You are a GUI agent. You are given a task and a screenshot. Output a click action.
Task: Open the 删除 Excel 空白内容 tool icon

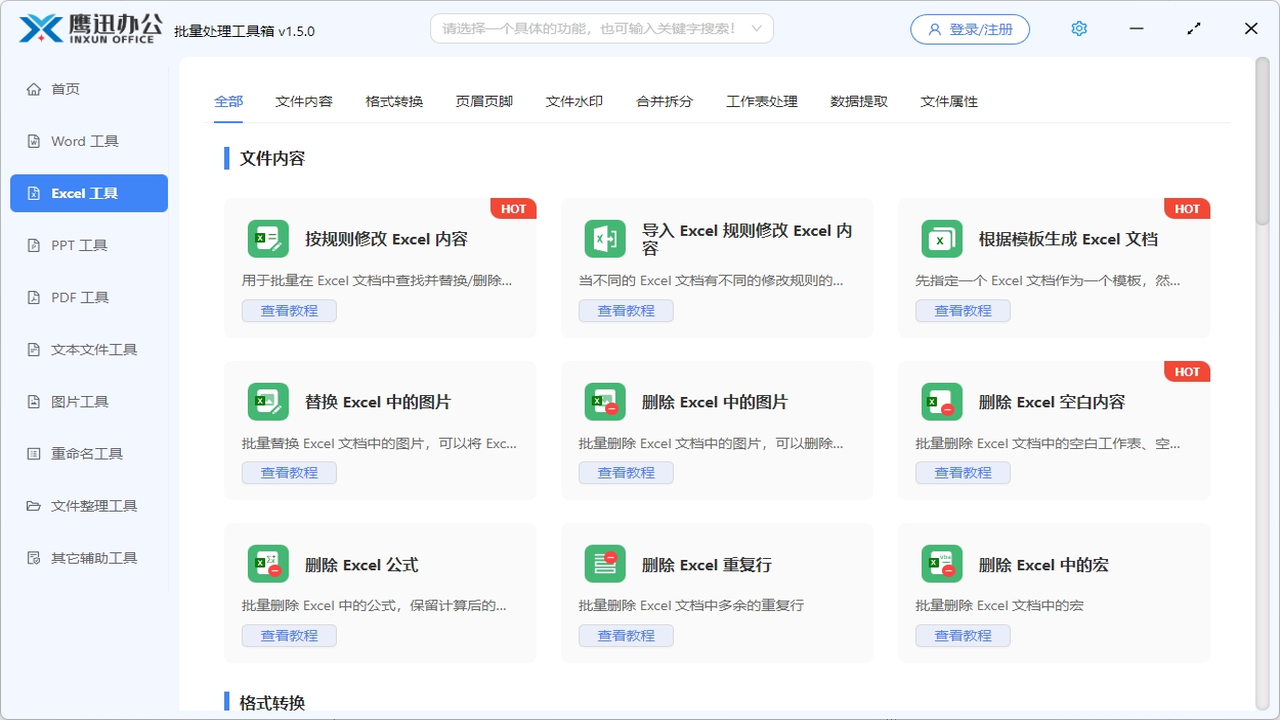coord(941,401)
